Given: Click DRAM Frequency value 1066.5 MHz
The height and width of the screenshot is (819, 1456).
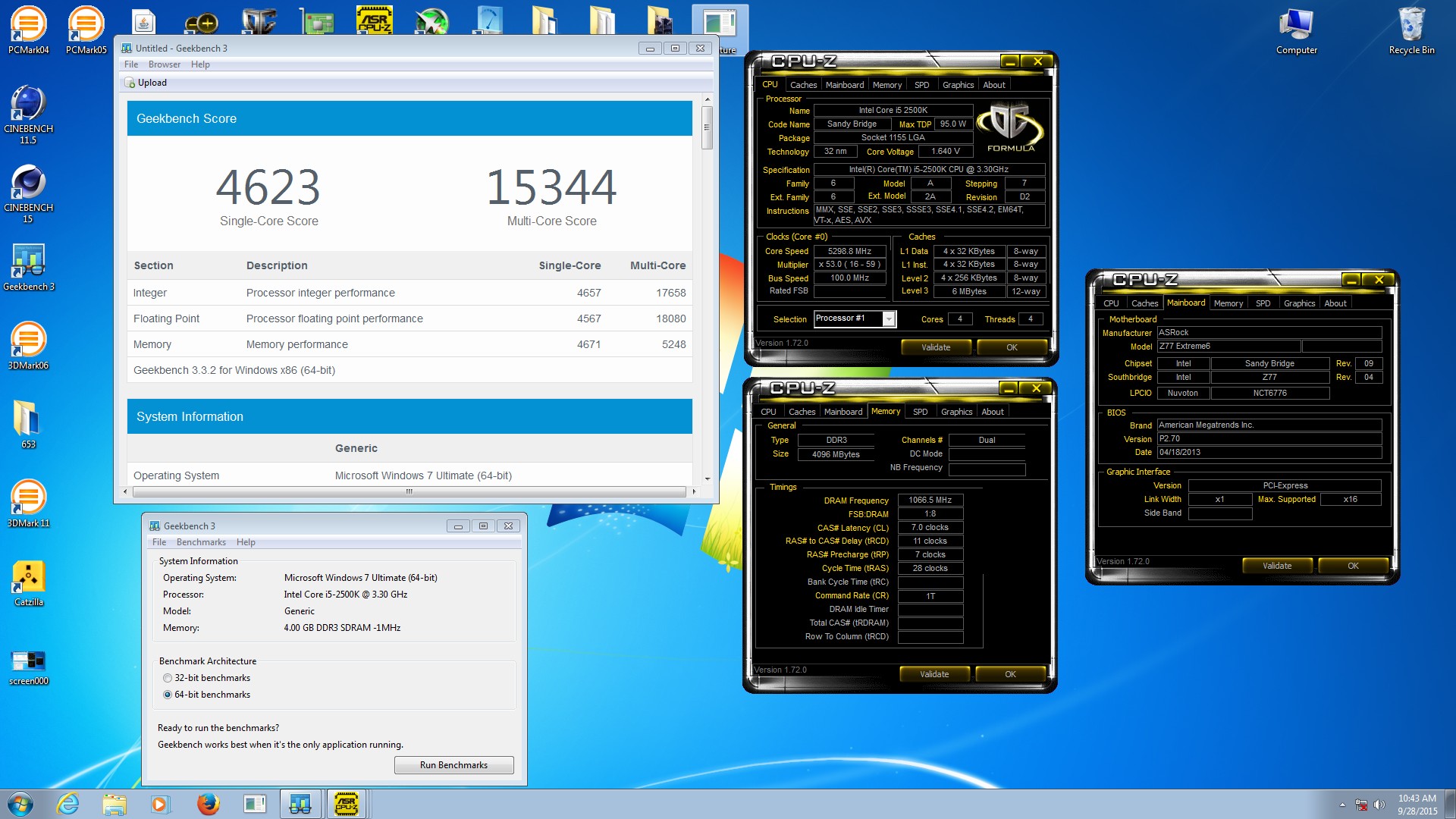Looking at the screenshot, I should pyautogui.click(x=930, y=500).
